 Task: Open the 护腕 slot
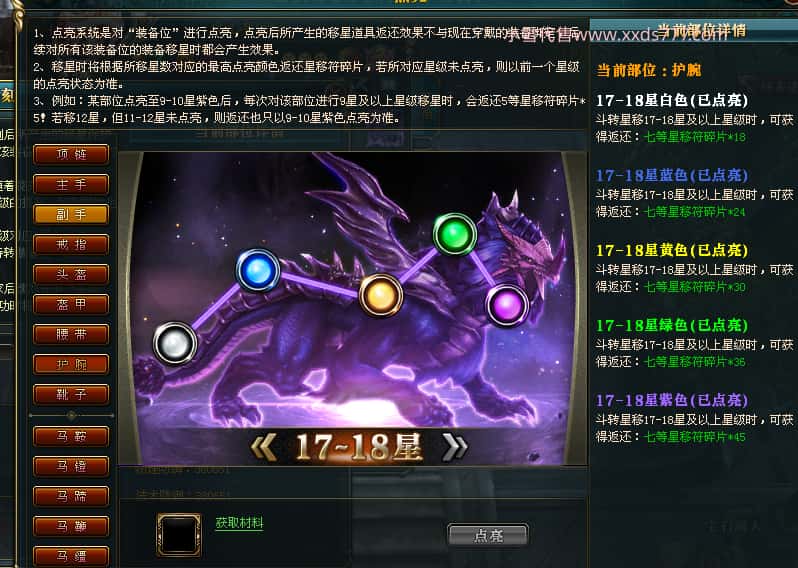(x=71, y=365)
